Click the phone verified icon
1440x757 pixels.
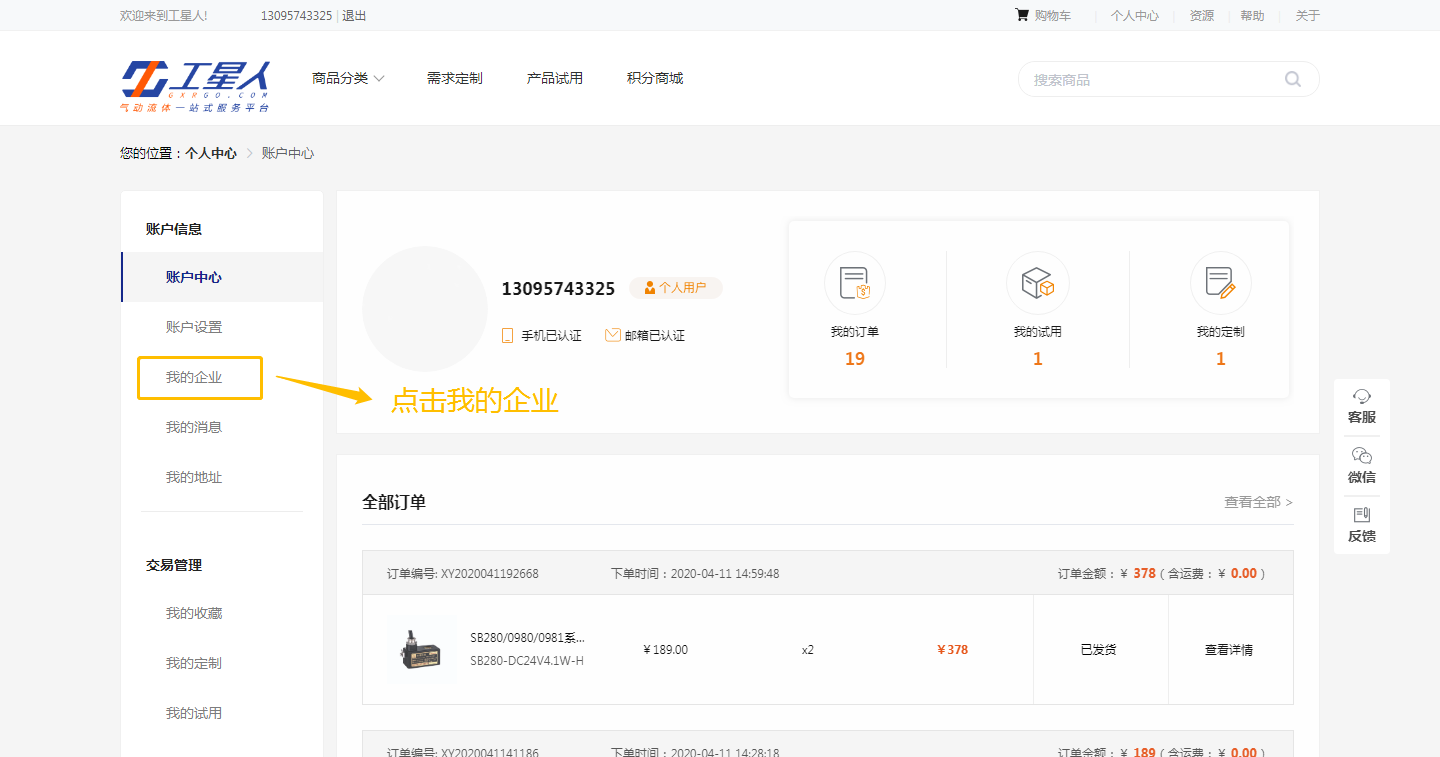[x=508, y=336]
